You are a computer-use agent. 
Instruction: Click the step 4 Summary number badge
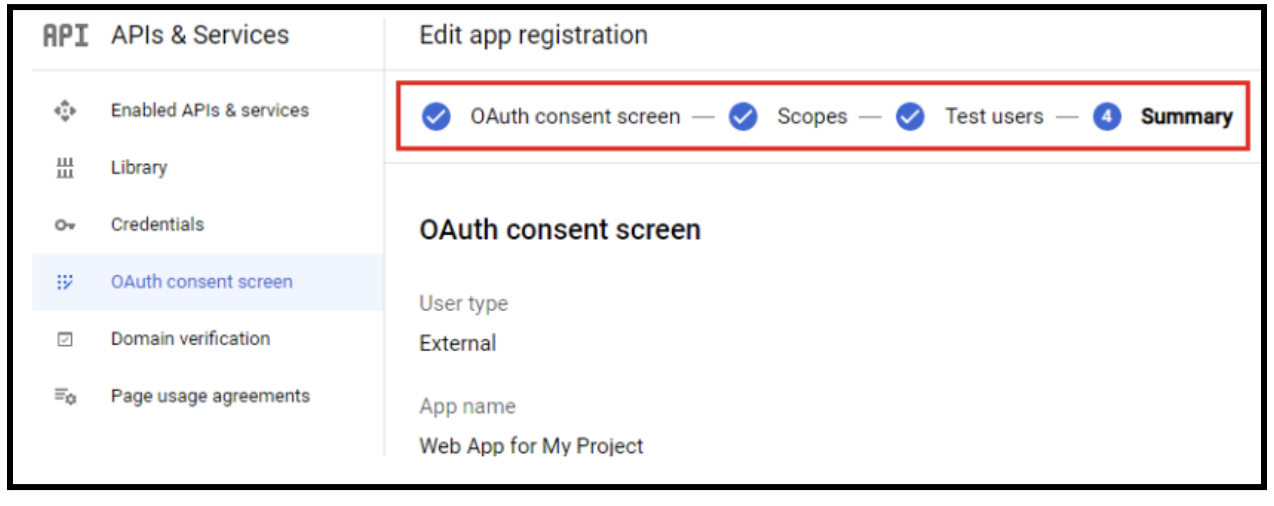point(1107,117)
